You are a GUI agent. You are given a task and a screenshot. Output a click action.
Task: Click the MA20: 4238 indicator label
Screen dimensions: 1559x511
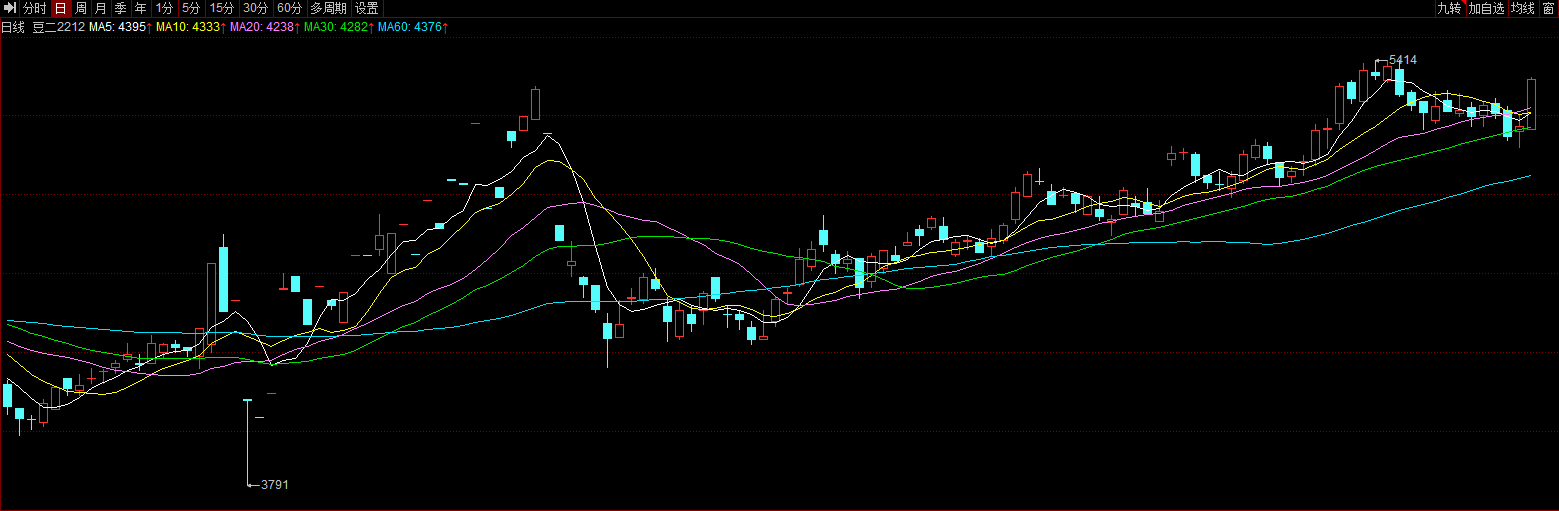(x=264, y=27)
